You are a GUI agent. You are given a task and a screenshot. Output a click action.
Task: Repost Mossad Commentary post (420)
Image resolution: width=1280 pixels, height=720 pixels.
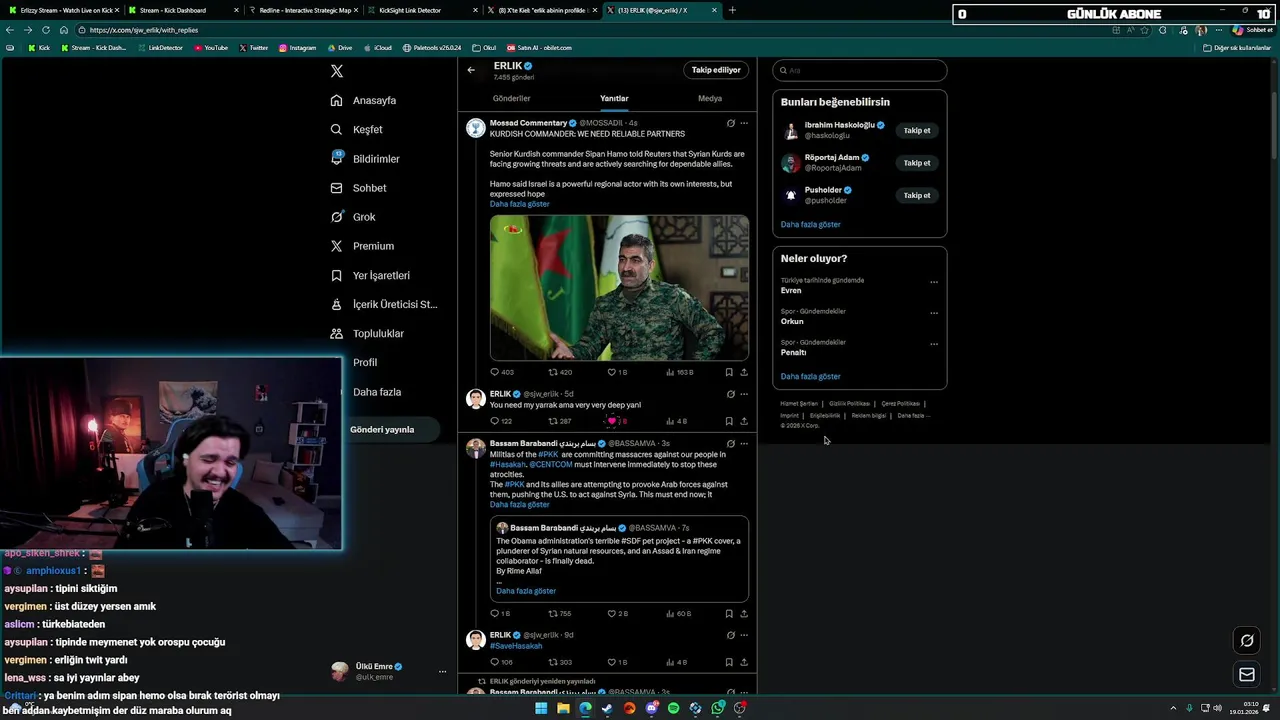(560, 372)
